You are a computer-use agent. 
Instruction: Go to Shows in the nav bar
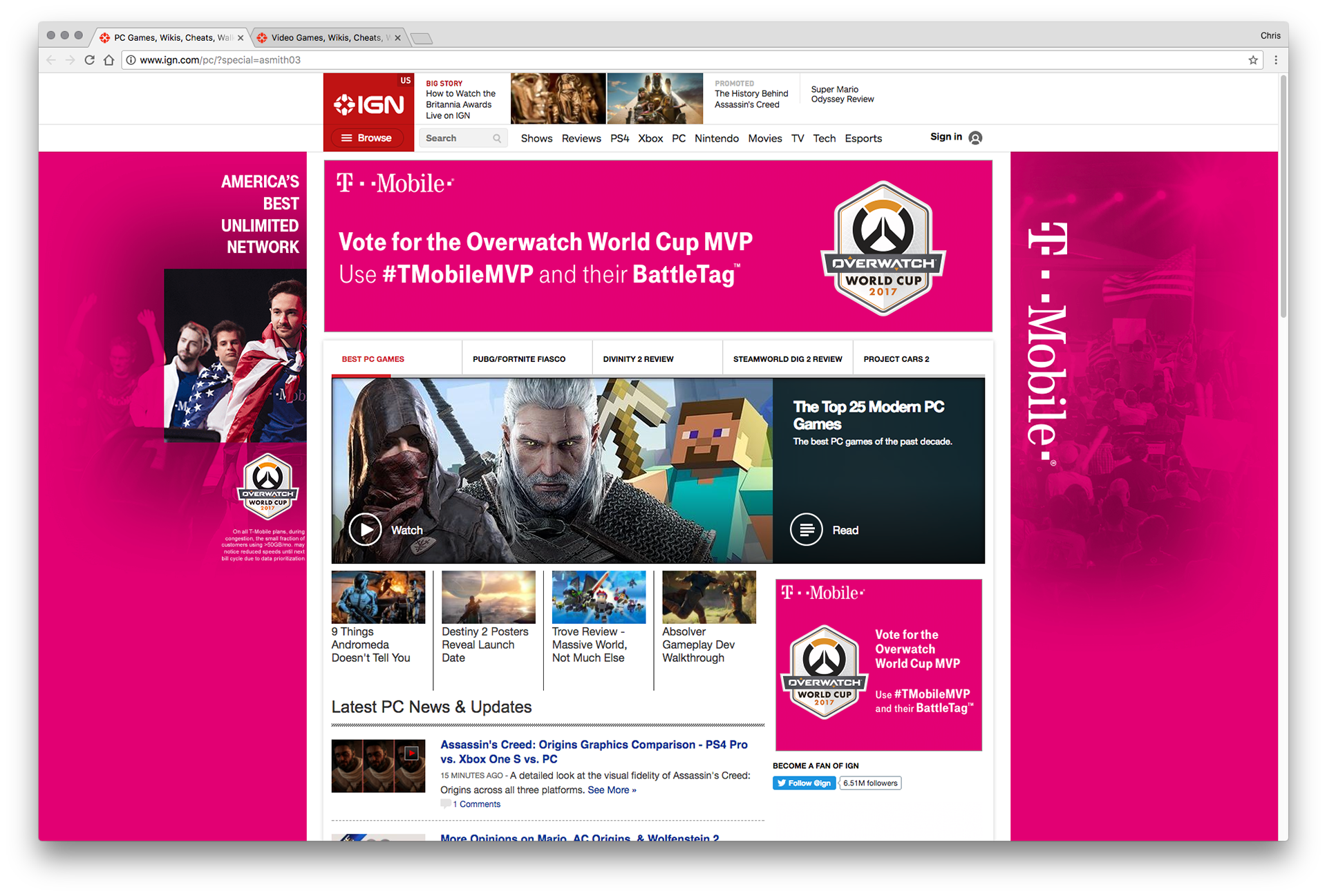[536, 138]
